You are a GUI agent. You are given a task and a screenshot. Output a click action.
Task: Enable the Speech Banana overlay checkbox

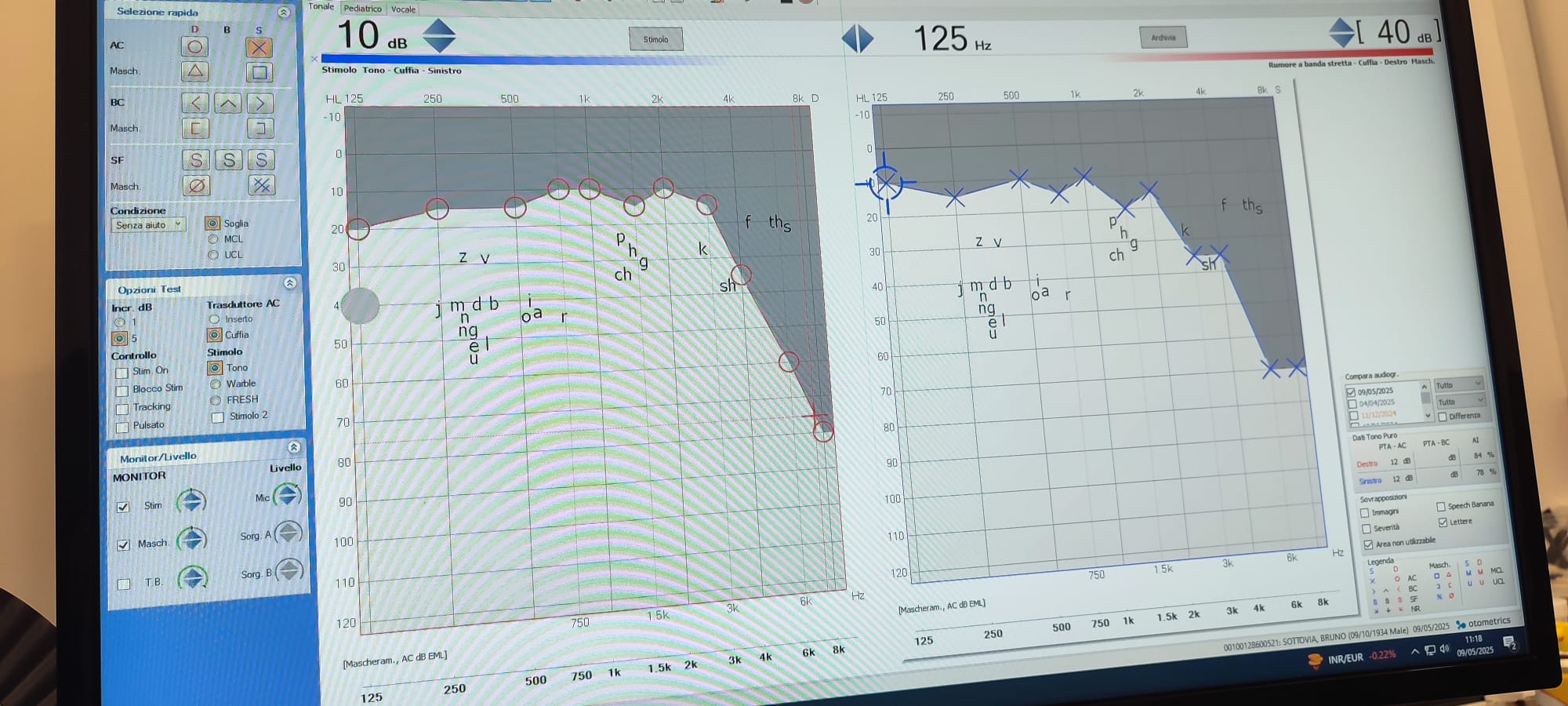1440,507
